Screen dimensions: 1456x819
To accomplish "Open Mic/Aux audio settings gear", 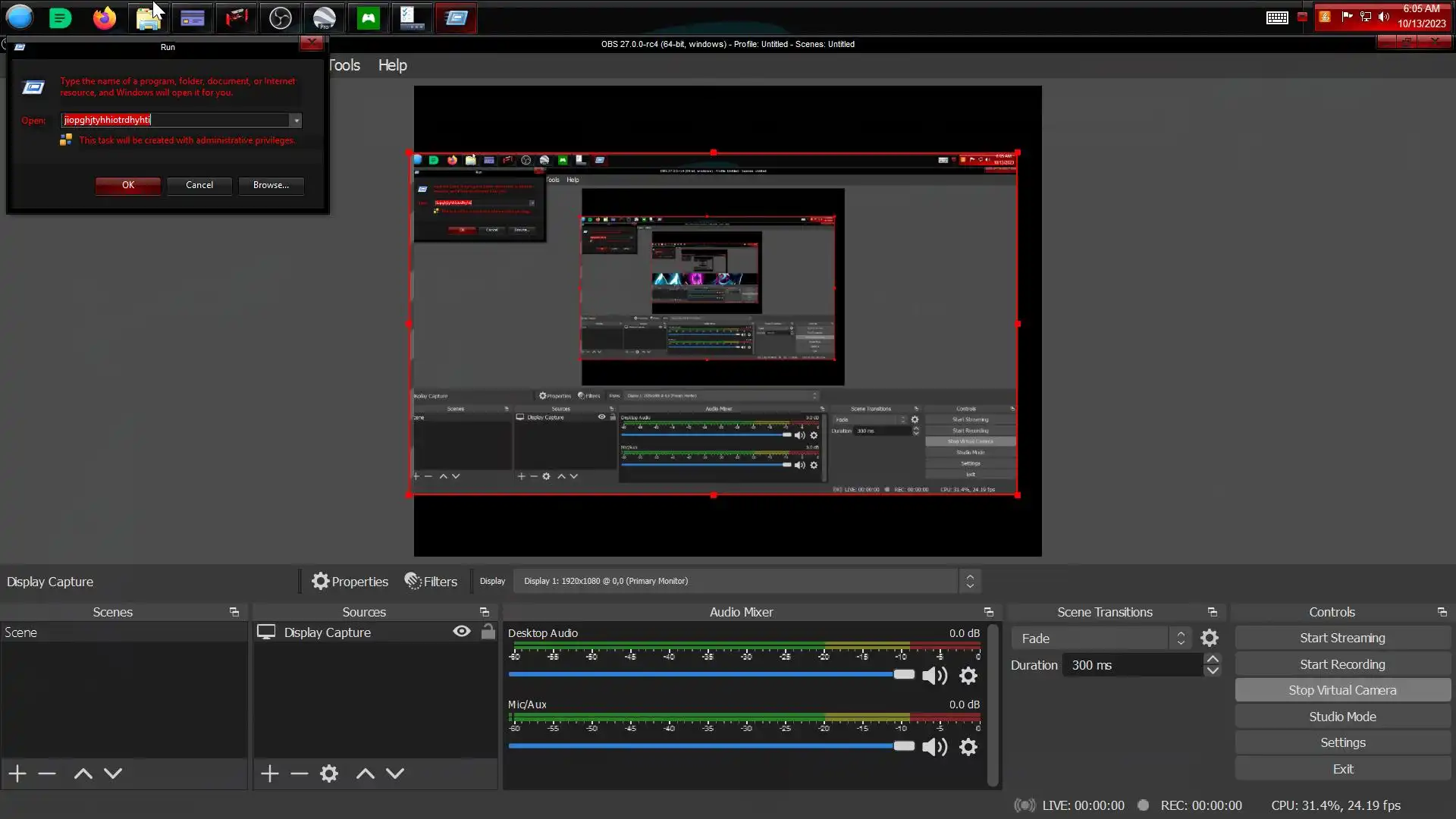I will click(968, 747).
